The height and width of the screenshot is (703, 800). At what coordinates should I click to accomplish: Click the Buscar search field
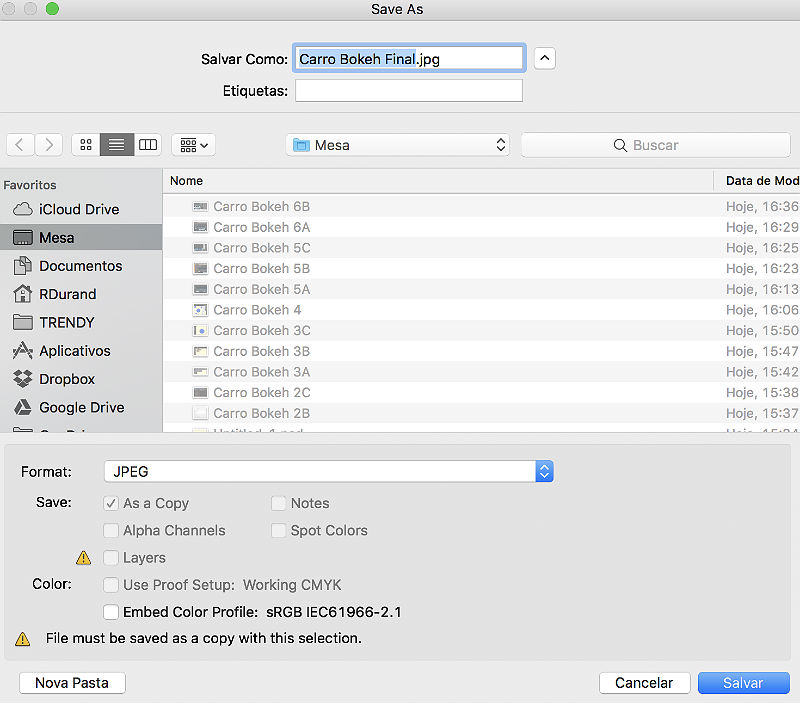coord(655,145)
